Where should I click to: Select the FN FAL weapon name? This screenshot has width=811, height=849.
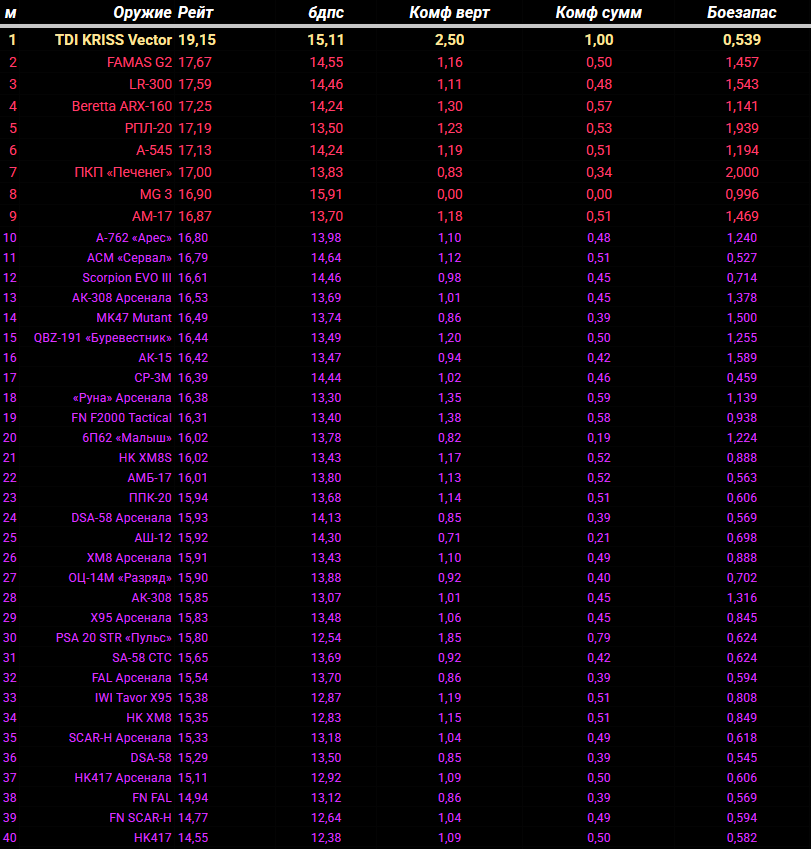click(x=152, y=799)
